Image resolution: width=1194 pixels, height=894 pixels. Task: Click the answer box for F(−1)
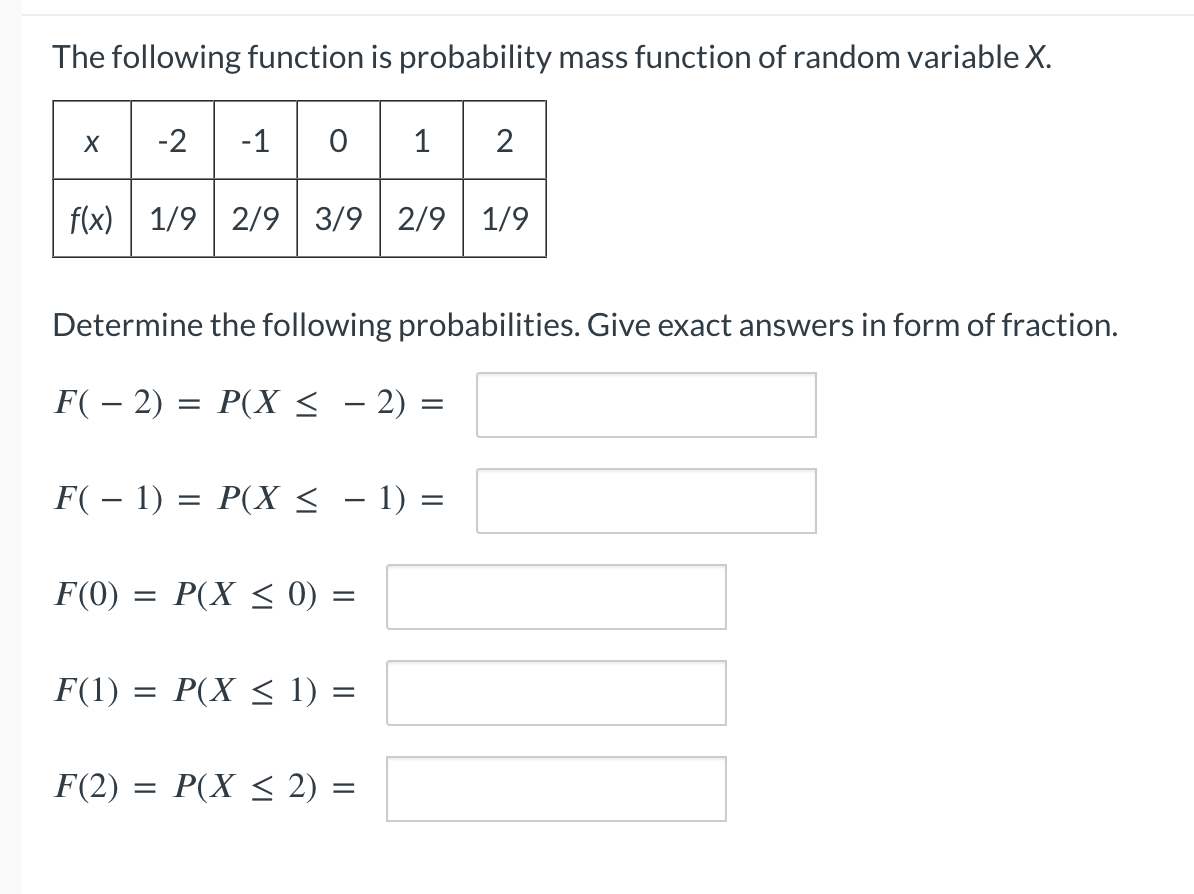pyautogui.click(x=646, y=499)
